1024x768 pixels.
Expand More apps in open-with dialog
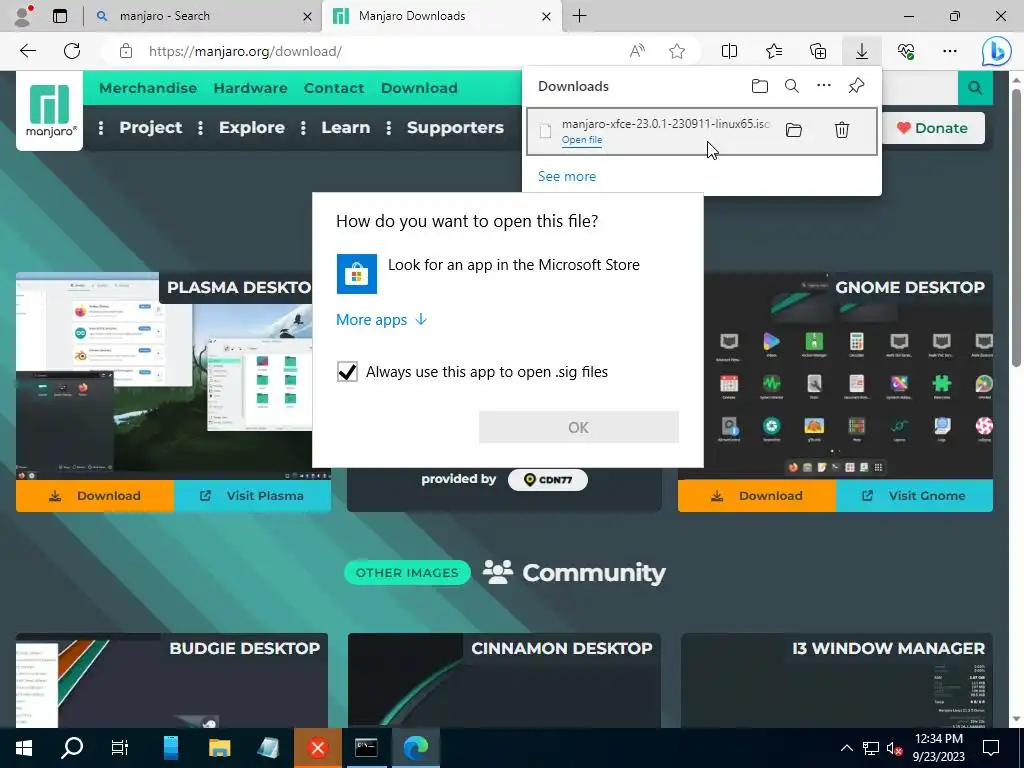(381, 319)
